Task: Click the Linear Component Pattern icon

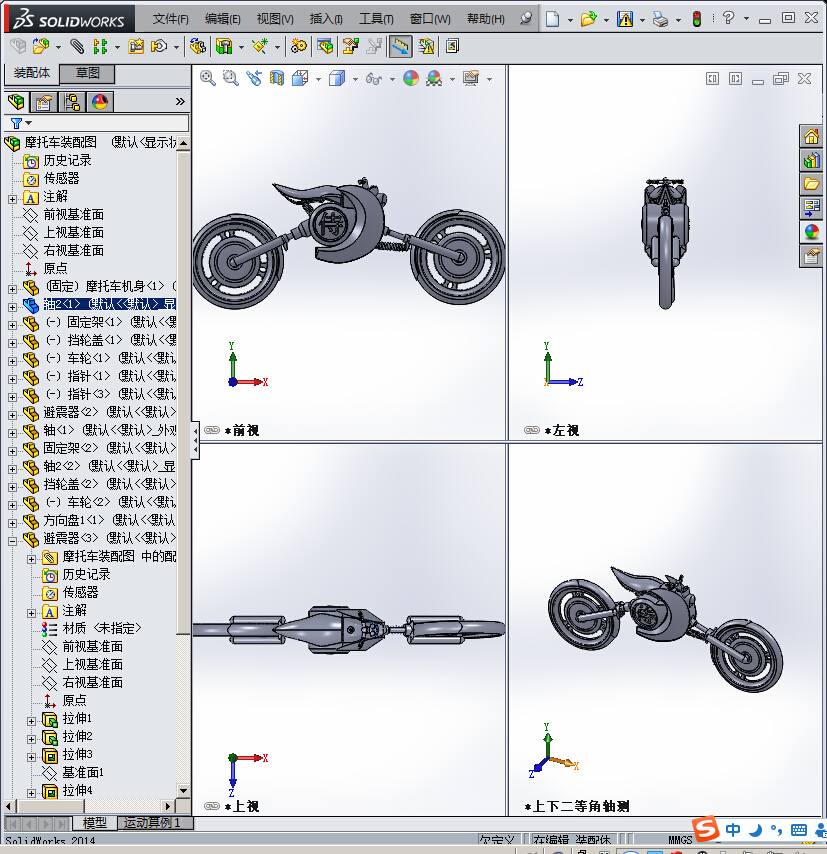Action: 100,46
